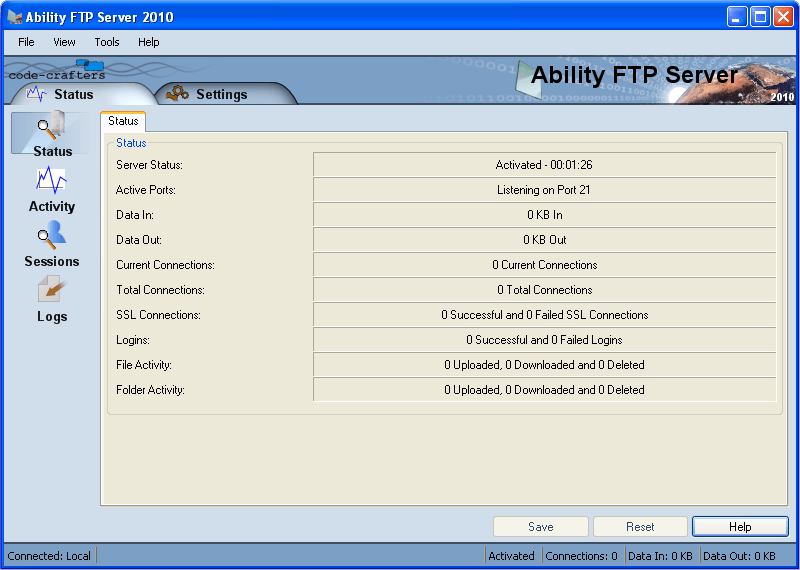Click the 'Active Ports:' label
Screen dimensions: 800x570
[146, 190]
